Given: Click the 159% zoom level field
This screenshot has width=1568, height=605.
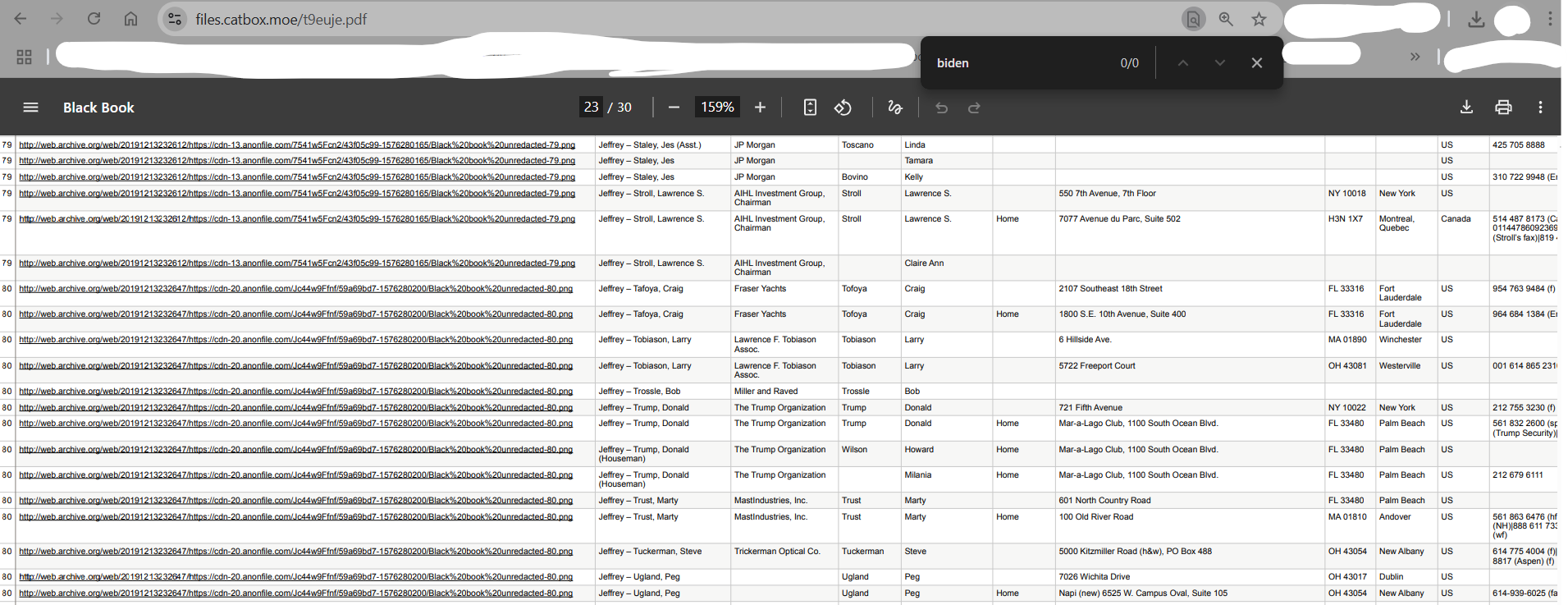Looking at the screenshot, I should 717,108.
